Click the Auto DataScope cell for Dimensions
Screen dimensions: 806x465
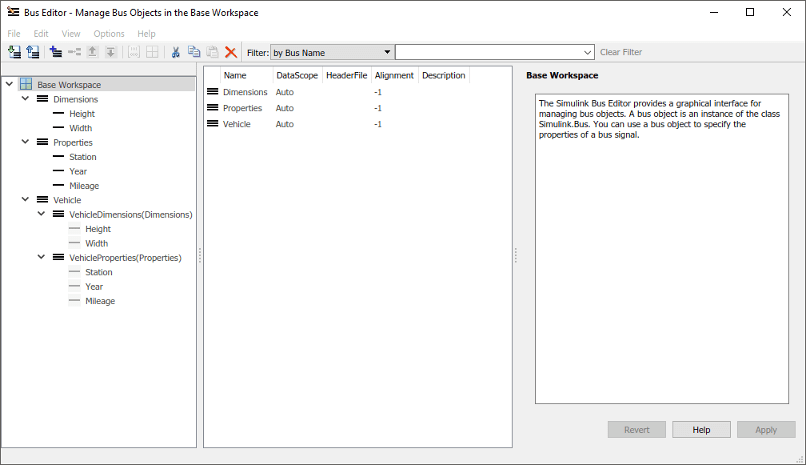click(x=285, y=92)
